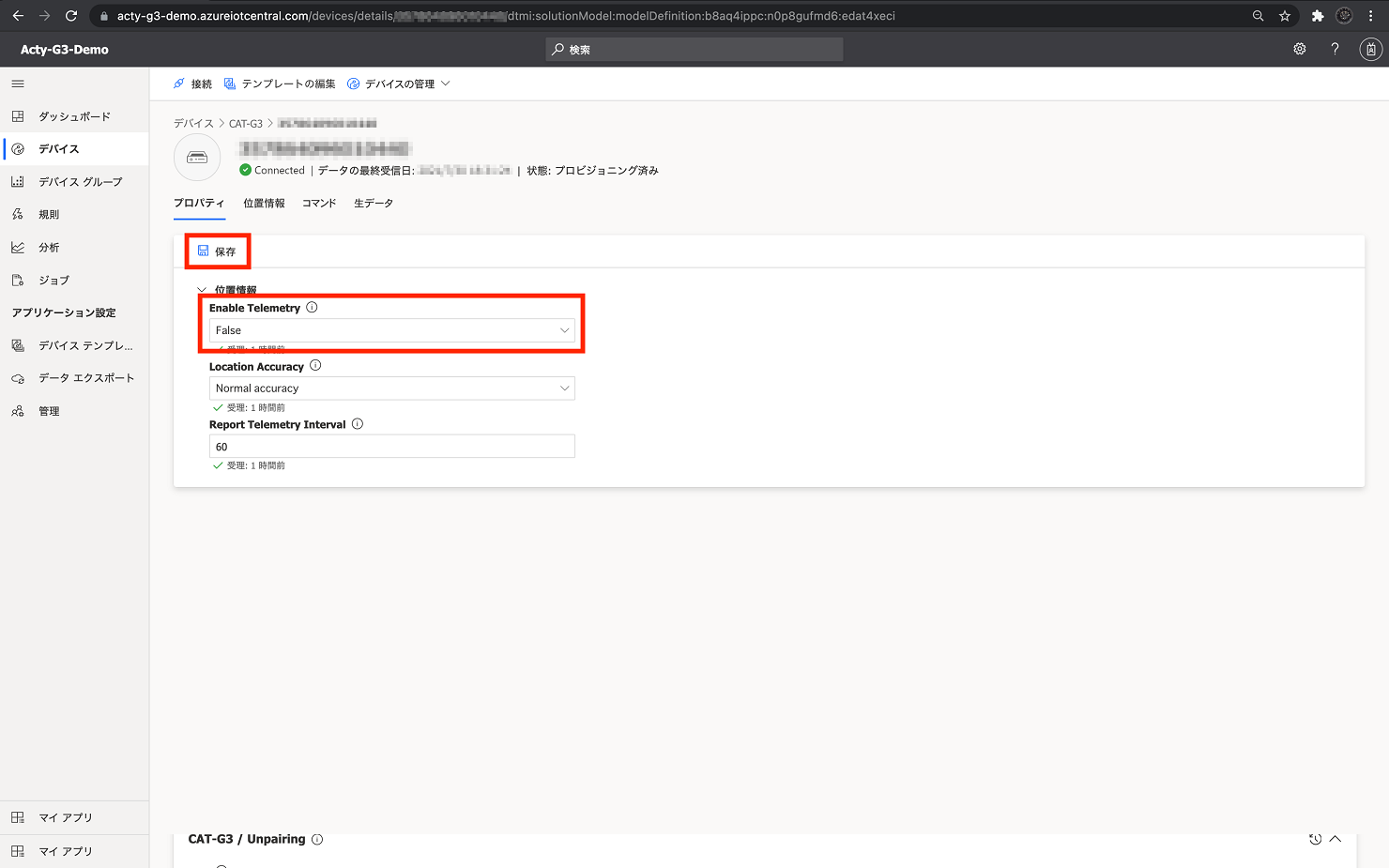The width and height of the screenshot is (1389, 868).
Task: Click the 検索 search box in the header
Action: click(x=694, y=50)
